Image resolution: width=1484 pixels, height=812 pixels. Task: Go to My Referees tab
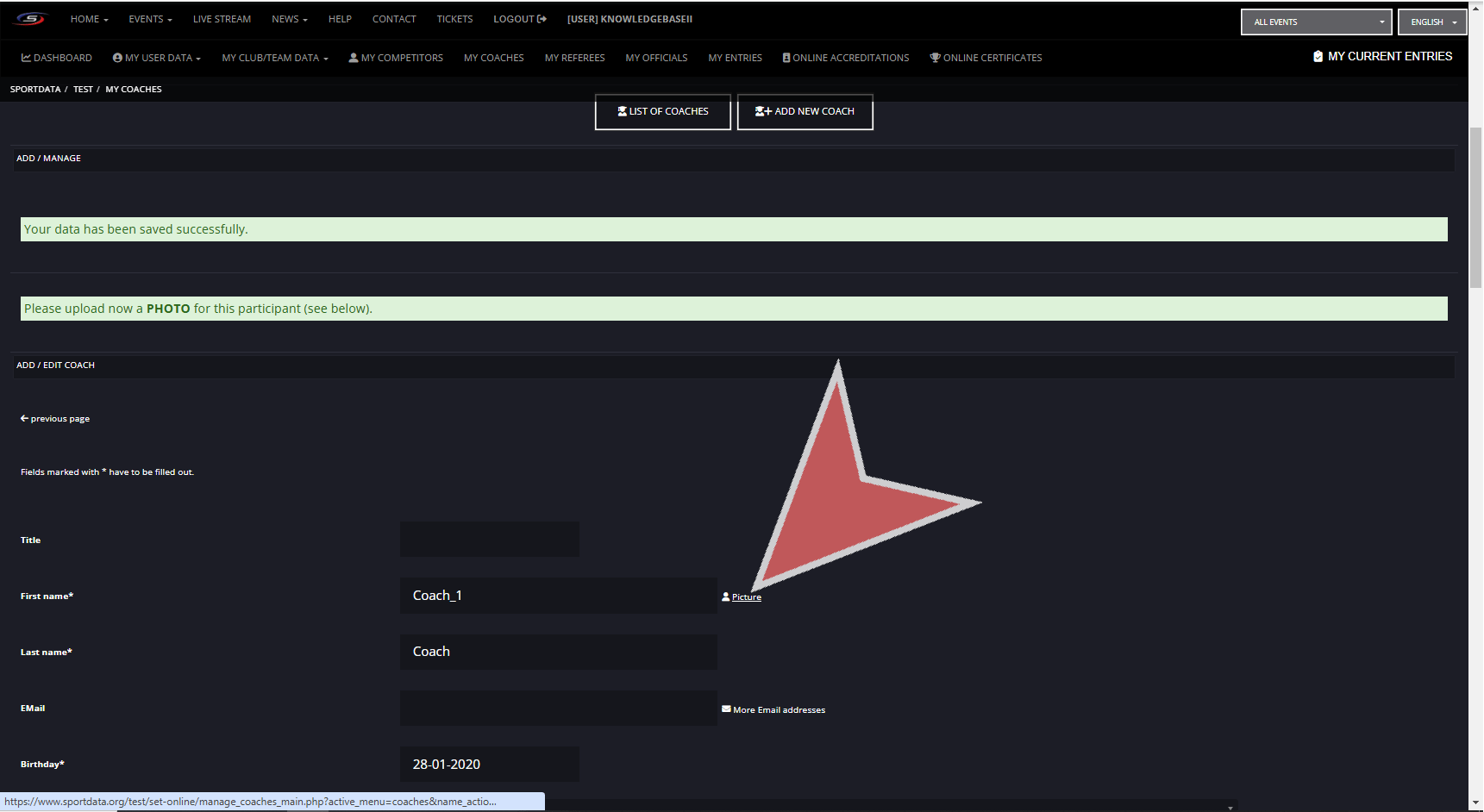pos(574,58)
